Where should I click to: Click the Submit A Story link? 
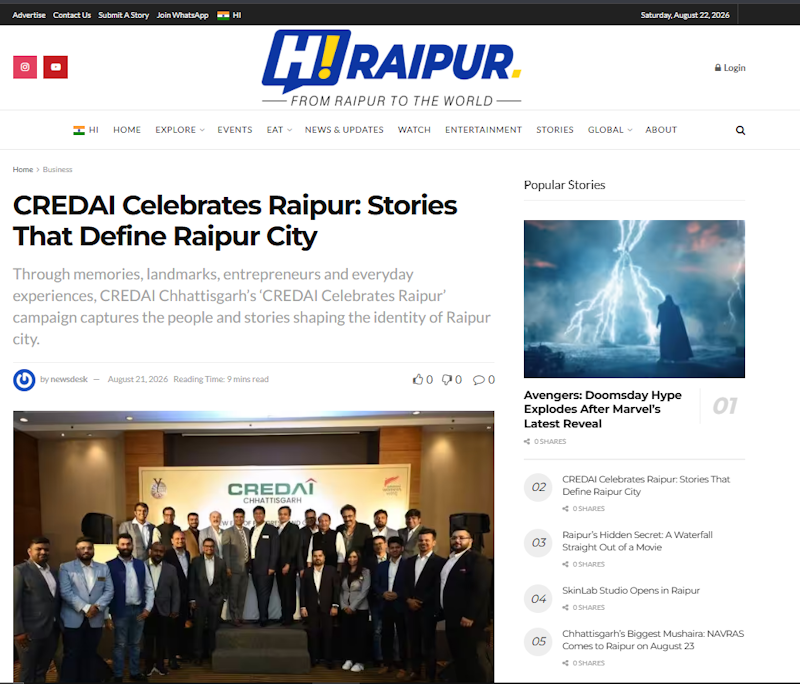point(123,15)
